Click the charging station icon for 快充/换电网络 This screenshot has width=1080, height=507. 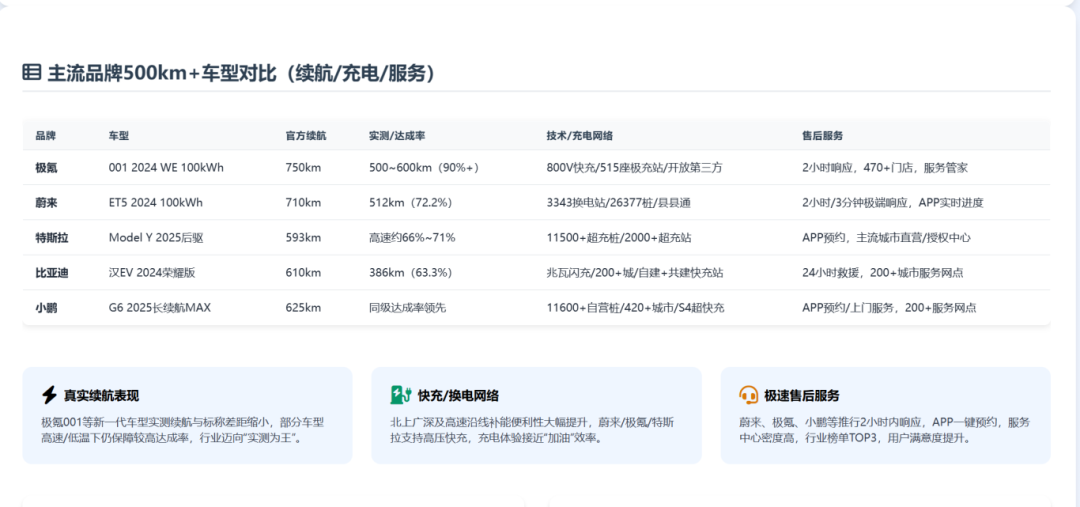[x=400, y=395]
